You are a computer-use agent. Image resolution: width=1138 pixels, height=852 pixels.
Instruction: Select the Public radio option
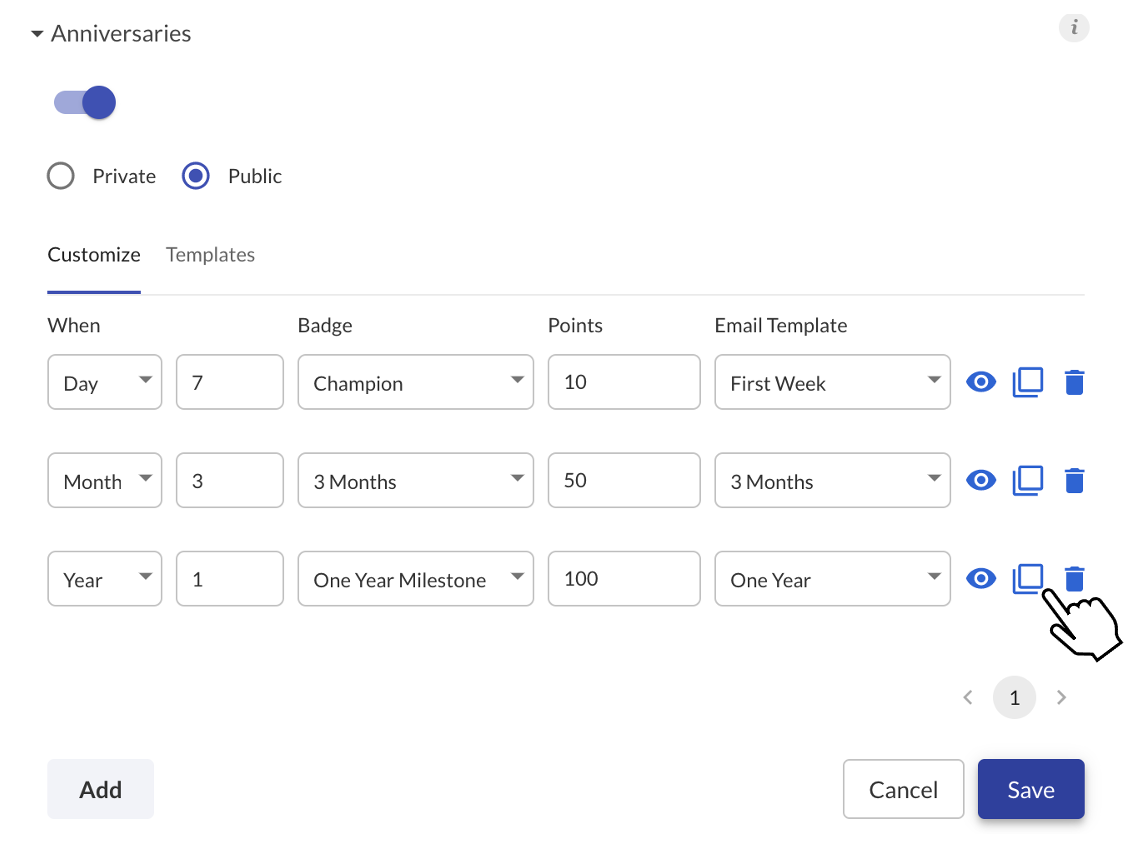[x=196, y=176]
